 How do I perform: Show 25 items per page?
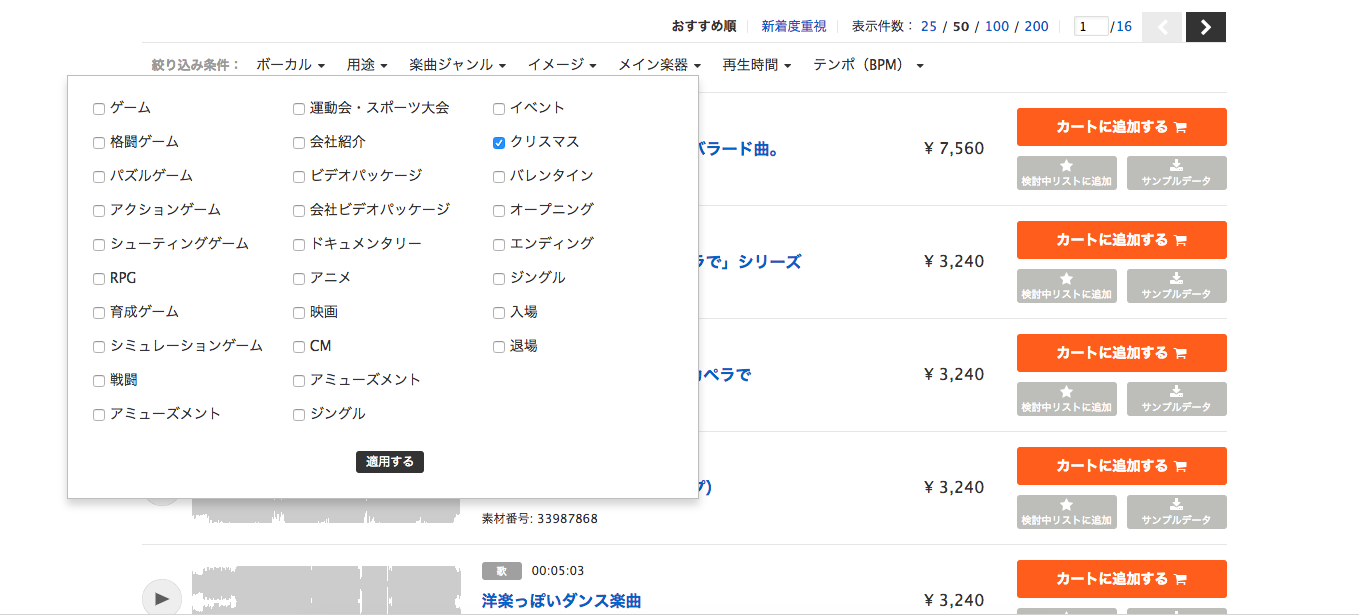click(929, 27)
